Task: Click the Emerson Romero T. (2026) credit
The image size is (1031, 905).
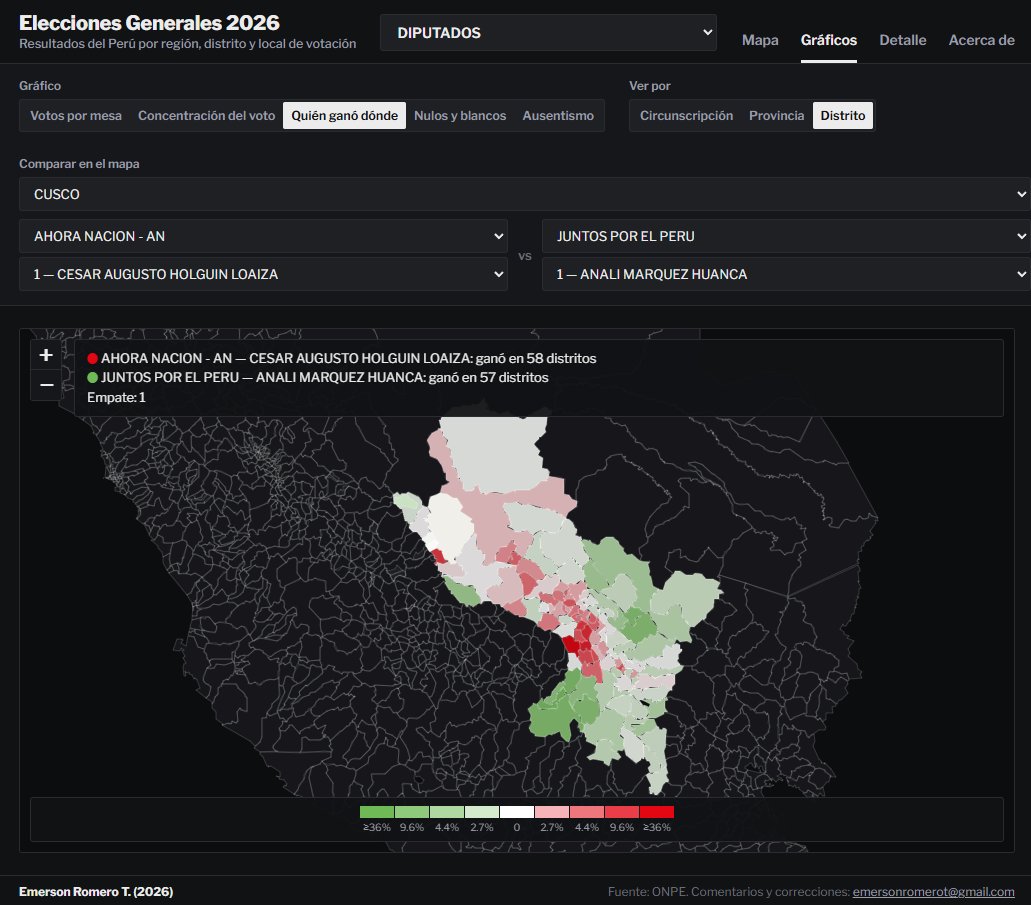Action: coord(96,892)
